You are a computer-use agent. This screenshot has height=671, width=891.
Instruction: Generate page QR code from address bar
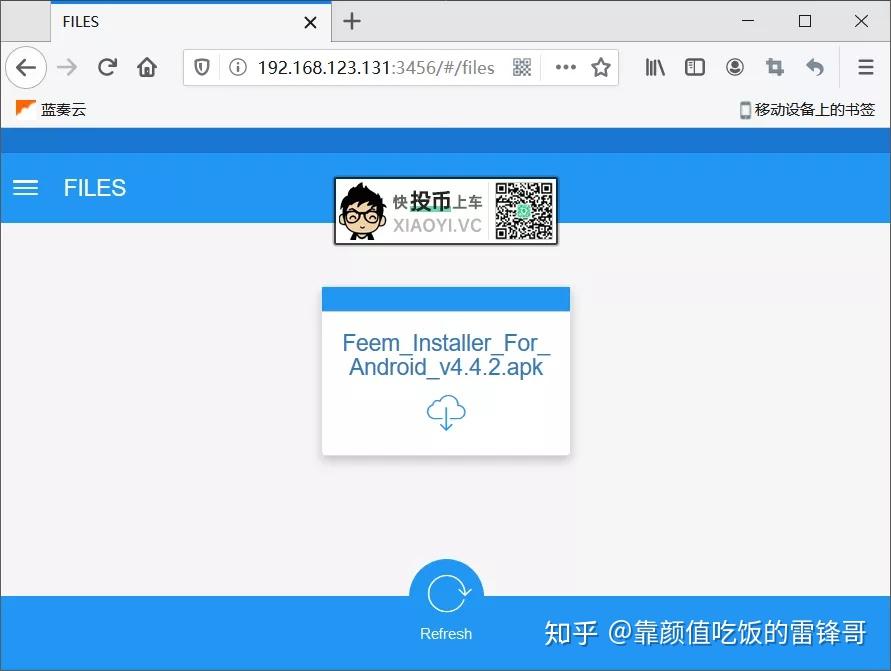(x=522, y=68)
